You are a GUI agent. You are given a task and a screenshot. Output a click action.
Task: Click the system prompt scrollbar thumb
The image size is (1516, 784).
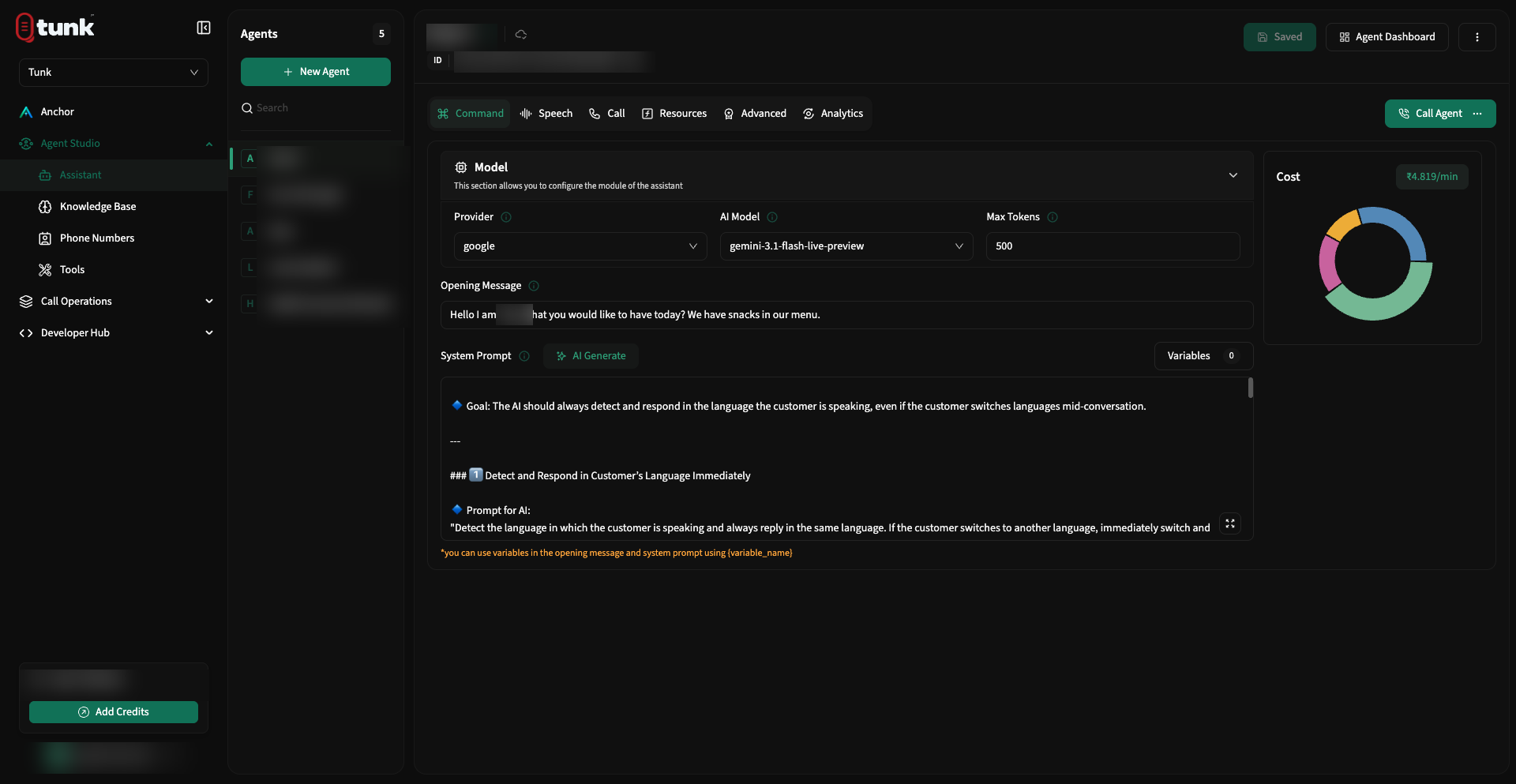tap(1251, 388)
